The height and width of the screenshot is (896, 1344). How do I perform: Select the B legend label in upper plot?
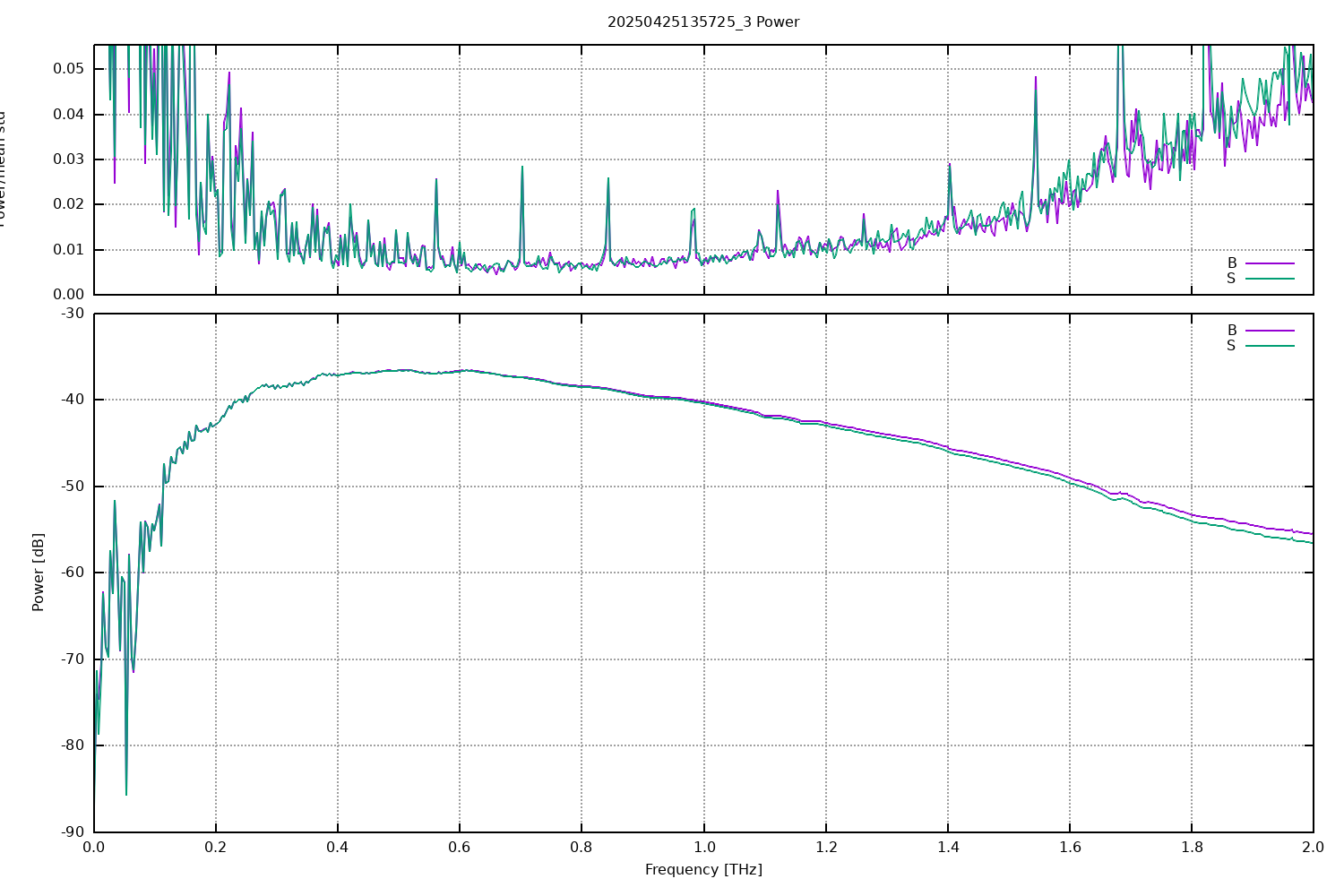(1231, 263)
